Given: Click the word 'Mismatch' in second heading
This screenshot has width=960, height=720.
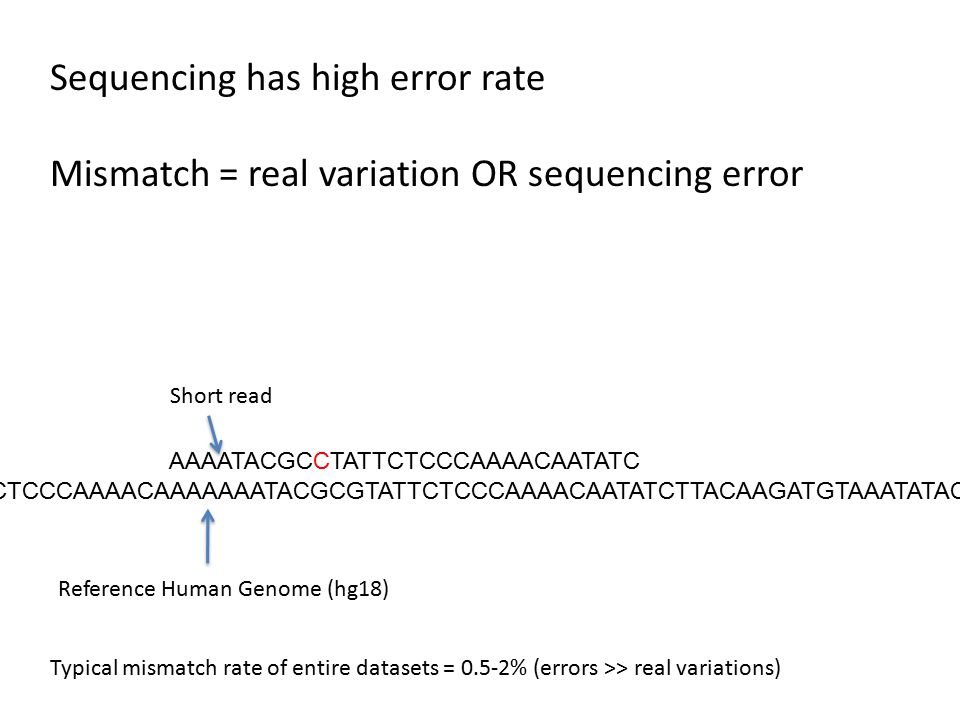Looking at the screenshot, I should pos(130,173).
